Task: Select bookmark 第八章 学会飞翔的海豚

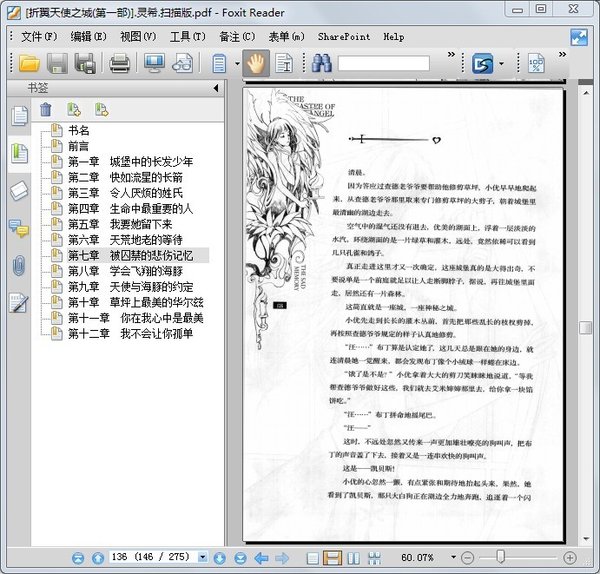Action: [126, 271]
